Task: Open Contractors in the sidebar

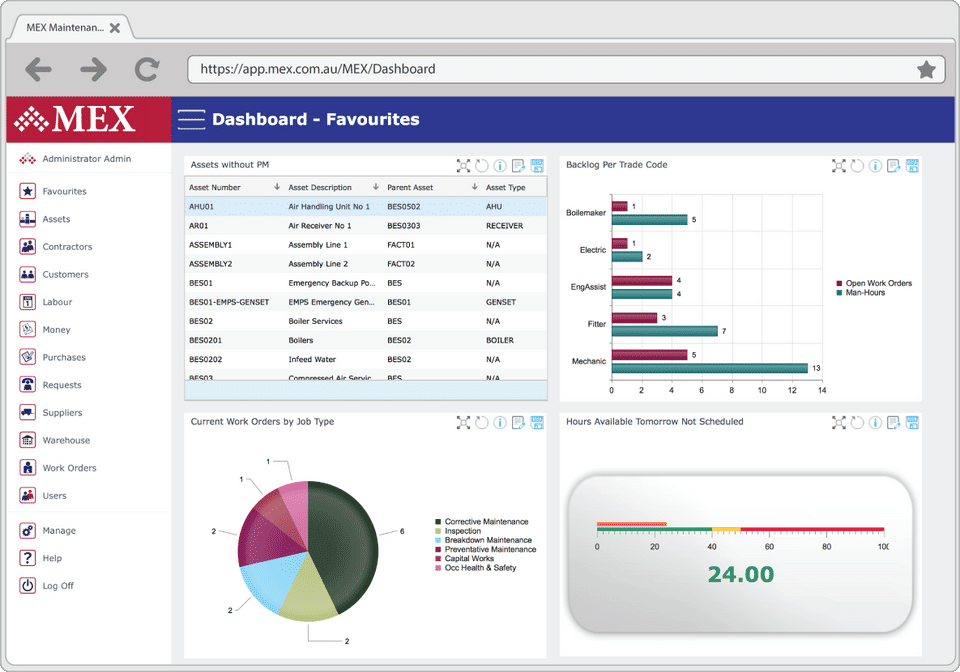Action: [x=56, y=246]
